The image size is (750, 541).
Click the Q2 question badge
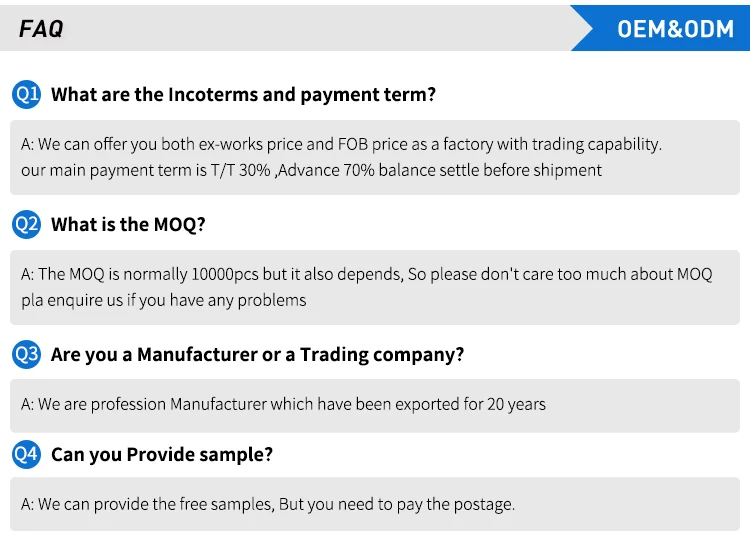click(26, 224)
